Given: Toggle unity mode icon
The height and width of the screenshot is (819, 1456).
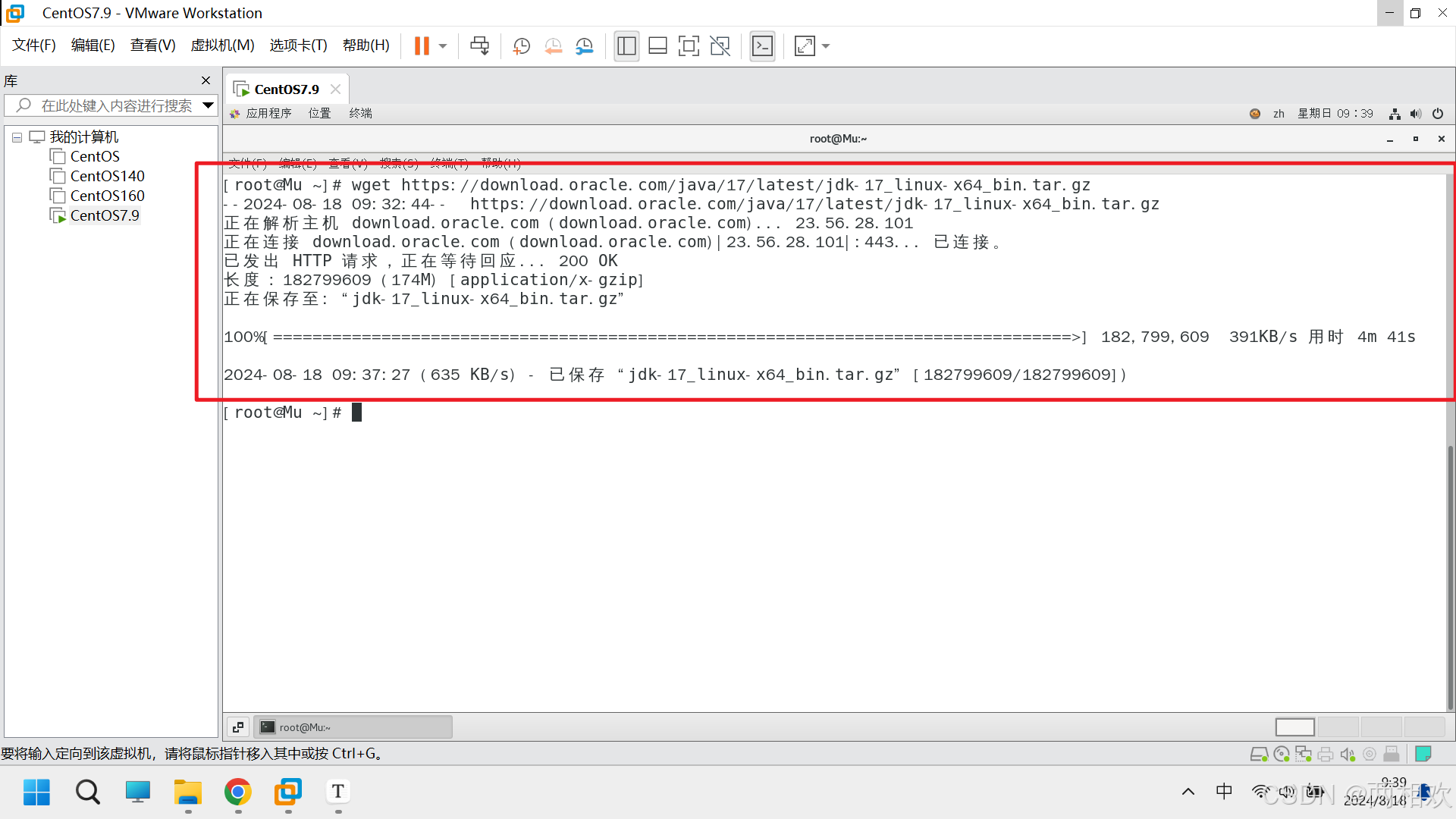Looking at the screenshot, I should (x=720, y=46).
